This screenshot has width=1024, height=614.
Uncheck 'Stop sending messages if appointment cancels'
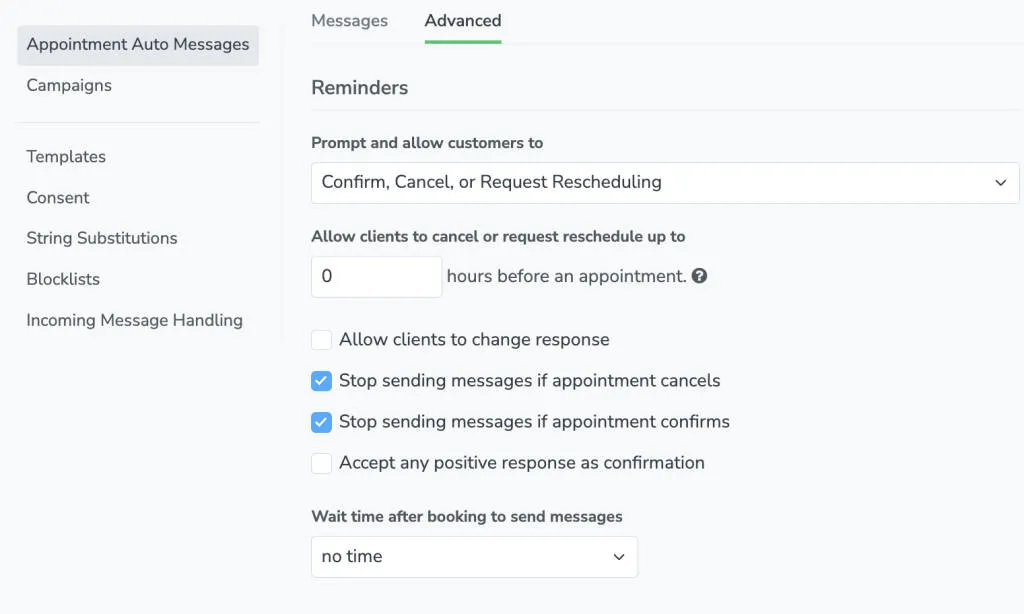pyautogui.click(x=321, y=381)
